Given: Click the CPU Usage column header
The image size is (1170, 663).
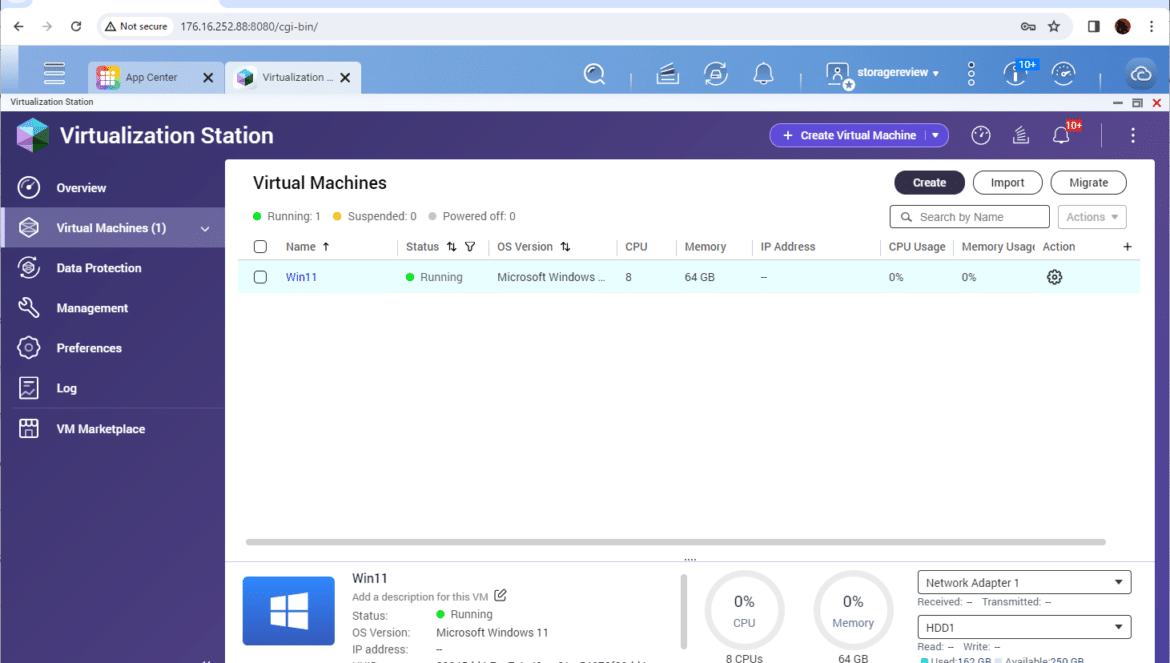Looking at the screenshot, I should pos(916,247).
